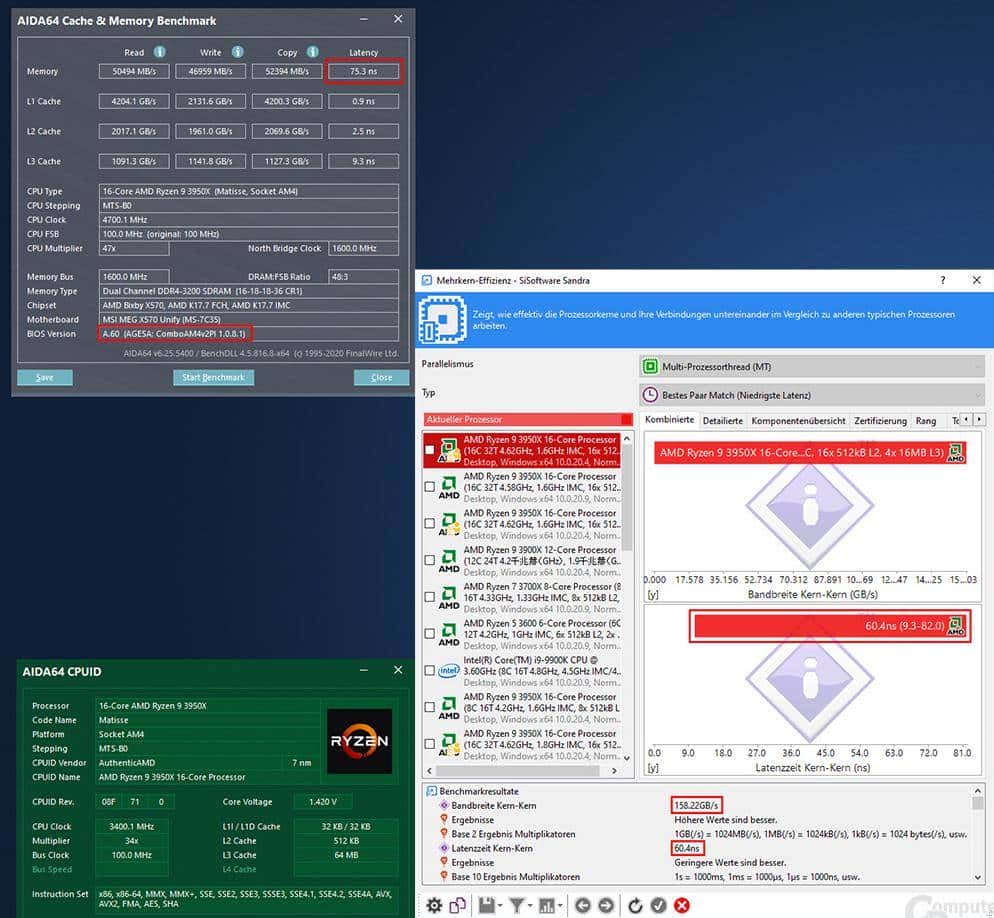Go forward with the right arrow icon

click(x=606, y=905)
